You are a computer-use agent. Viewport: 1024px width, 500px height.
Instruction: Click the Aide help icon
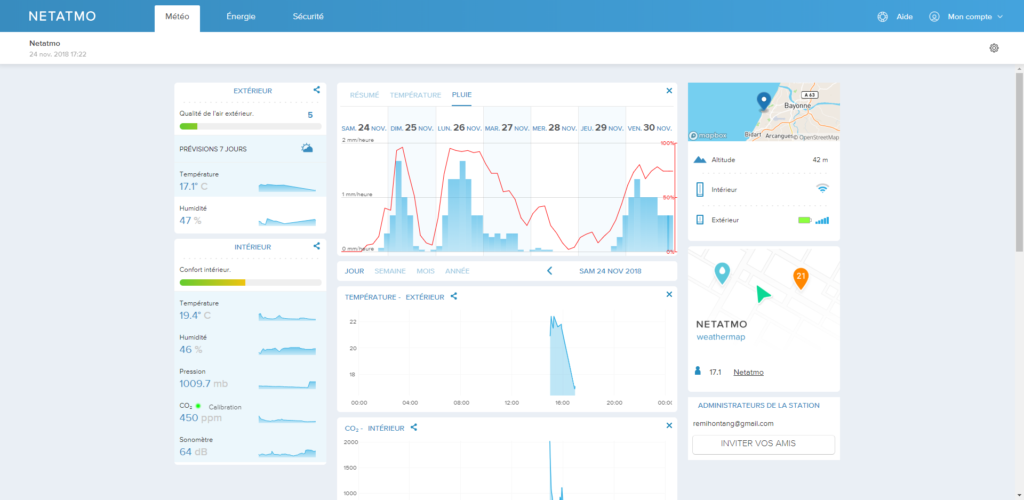882,17
